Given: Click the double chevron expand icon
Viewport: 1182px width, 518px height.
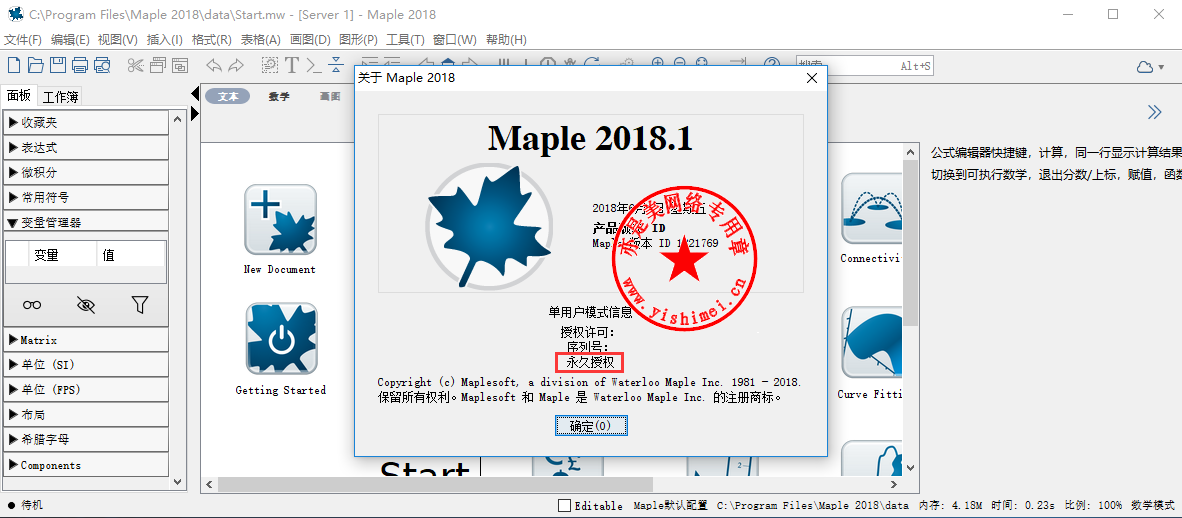Looking at the screenshot, I should 1154,112.
